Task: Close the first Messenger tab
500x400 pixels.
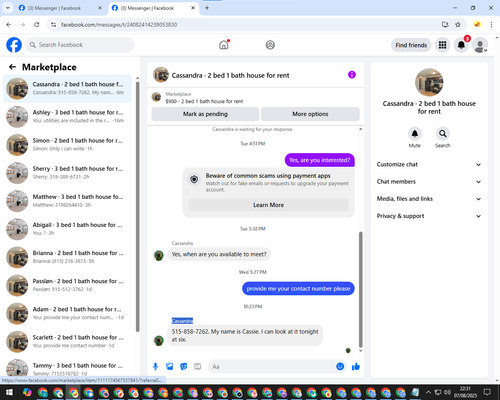Action: click(x=100, y=8)
